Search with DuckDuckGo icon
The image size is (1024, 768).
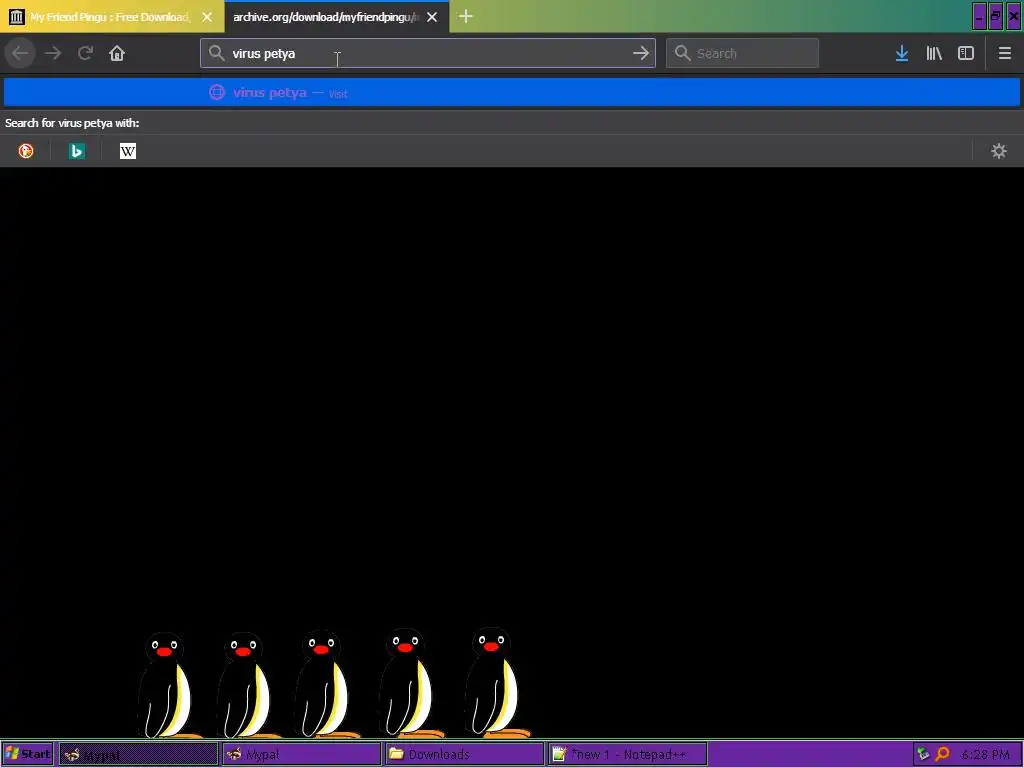click(x=26, y=151)
